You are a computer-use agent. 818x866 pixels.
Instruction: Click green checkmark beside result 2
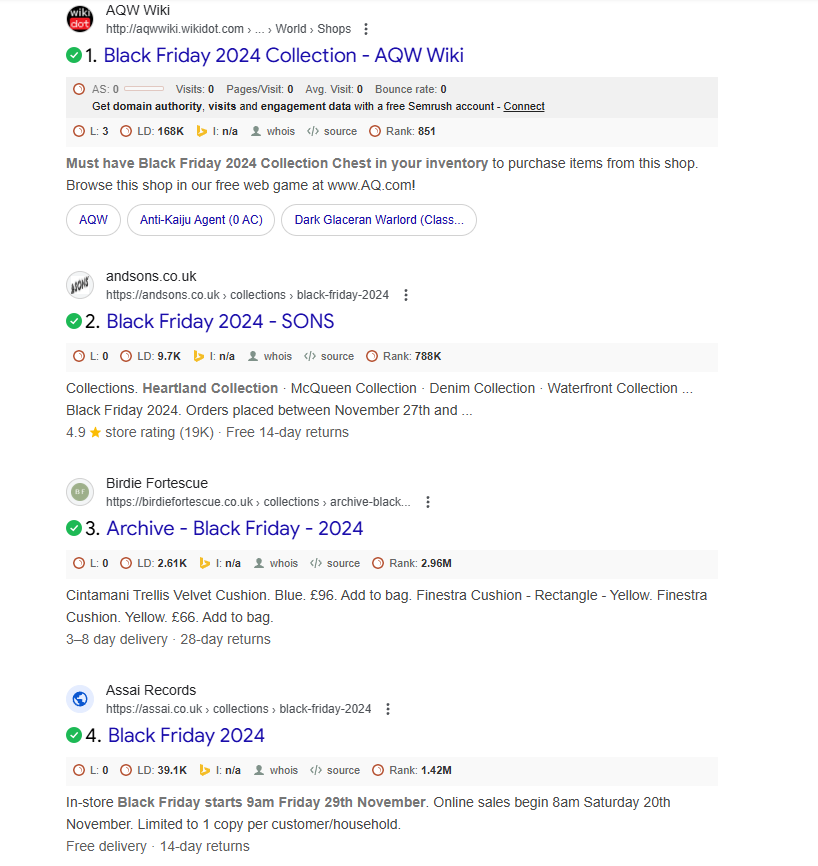[x=74, y=321]
